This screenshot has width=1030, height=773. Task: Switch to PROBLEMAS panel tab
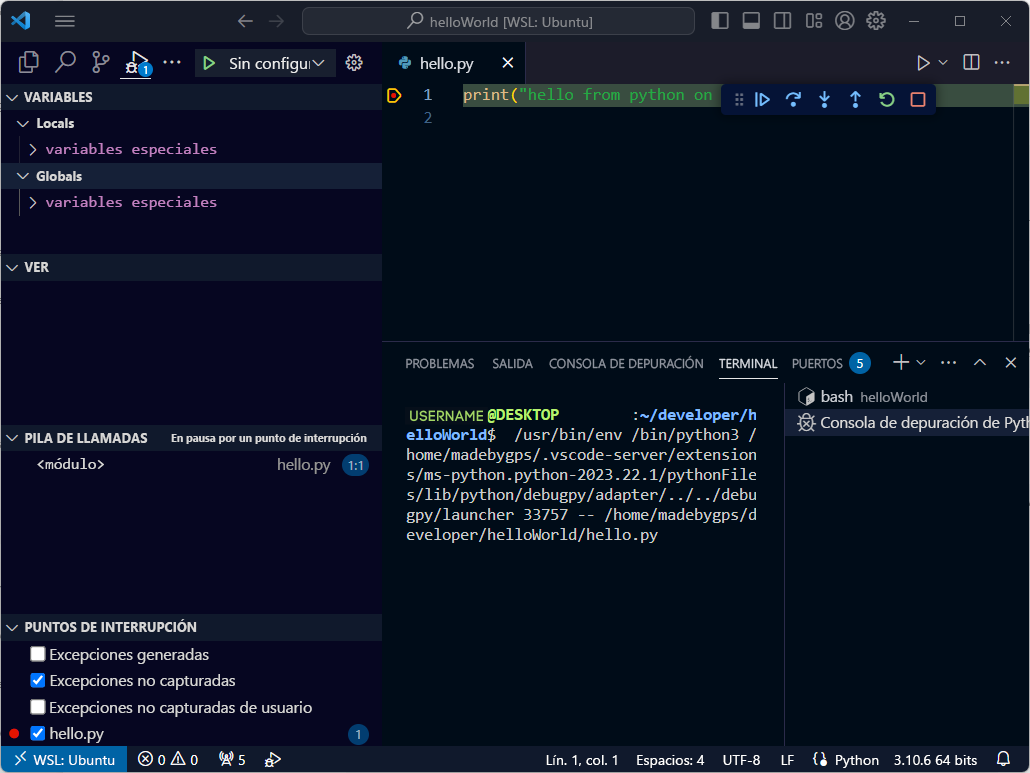[439, 364]
